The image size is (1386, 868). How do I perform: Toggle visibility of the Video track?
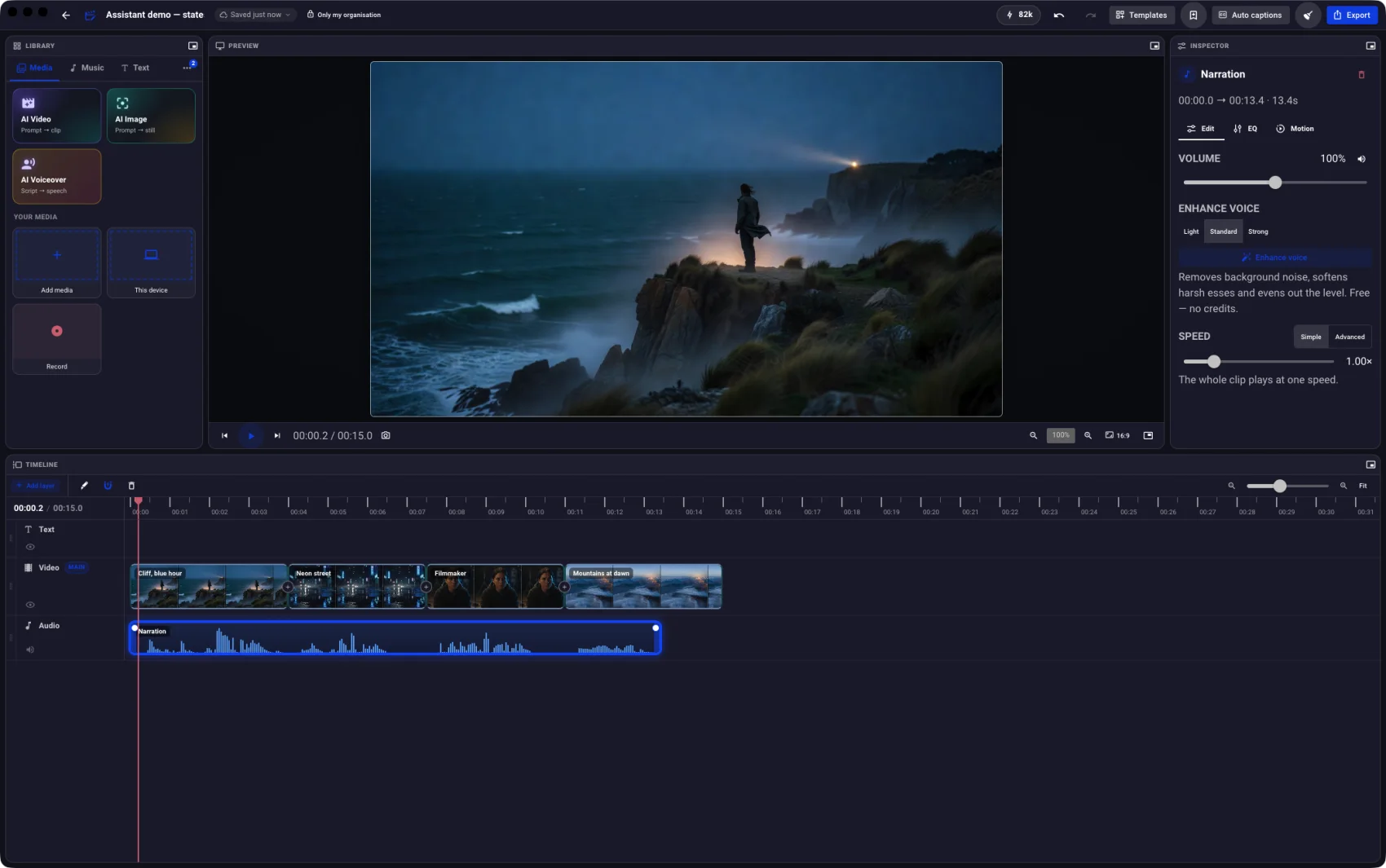[x=30, y=605]
